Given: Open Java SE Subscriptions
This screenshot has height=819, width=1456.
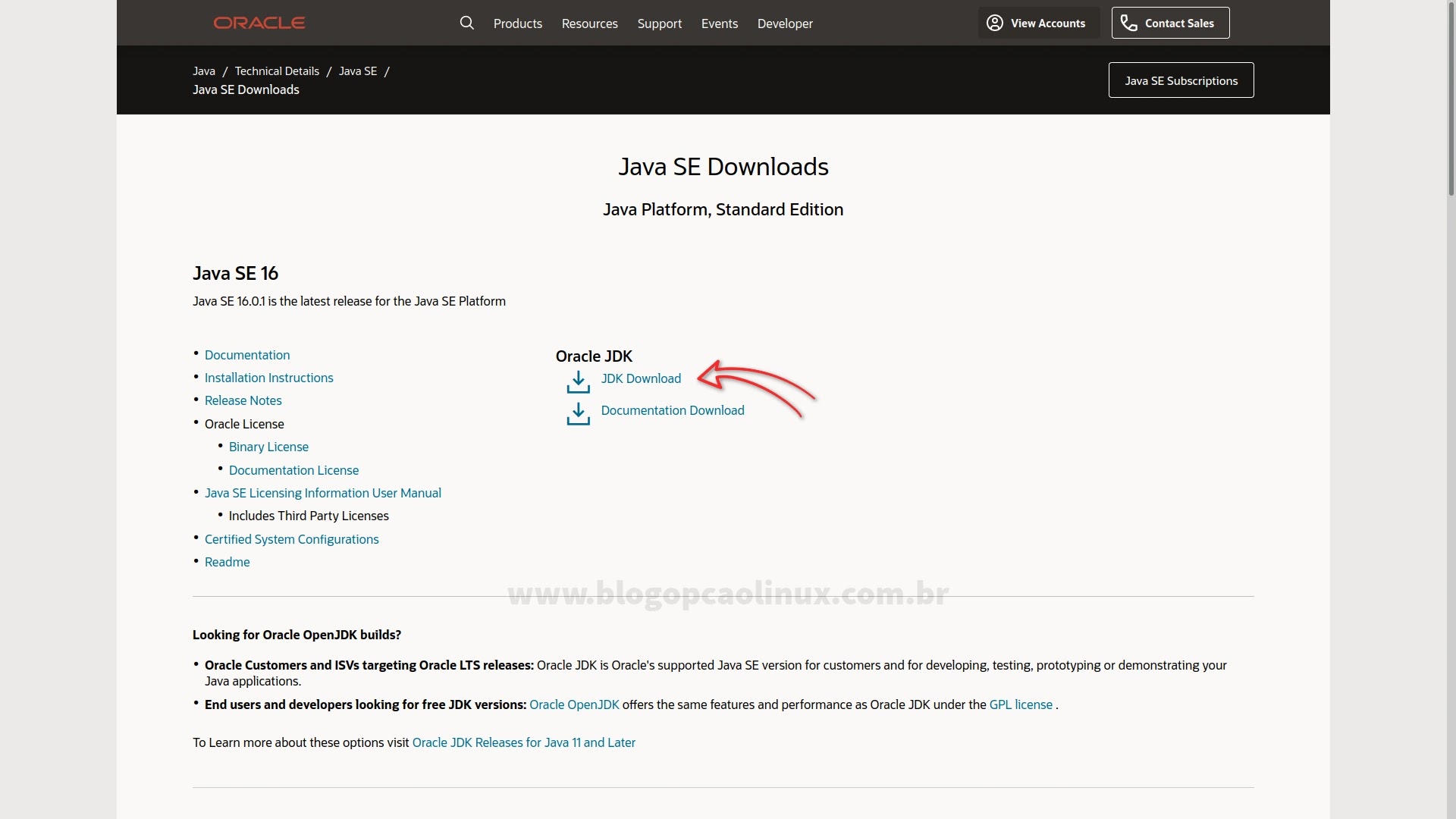Looking at the screenshot, I should click(1181, 80).
